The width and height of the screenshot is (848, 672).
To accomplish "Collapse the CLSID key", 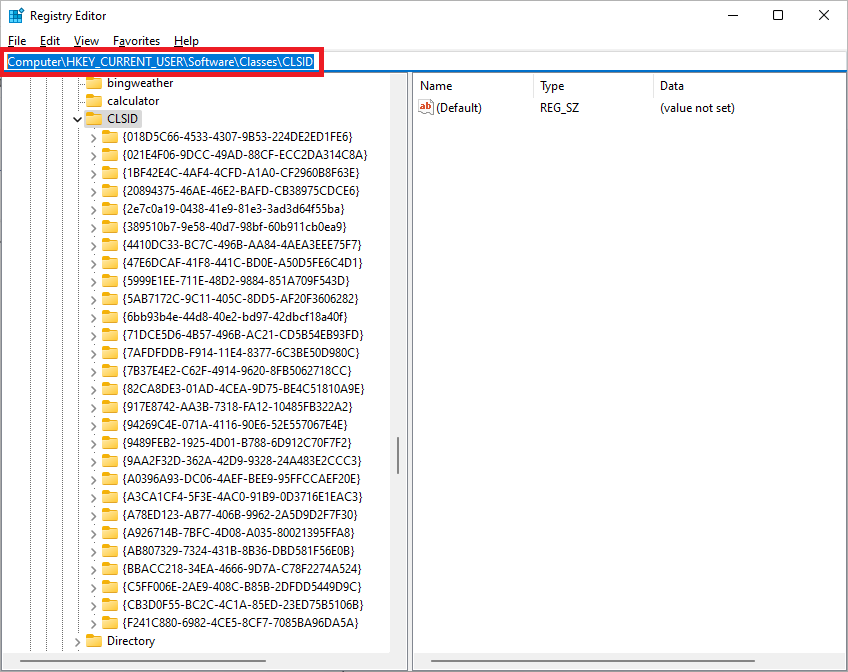I will click(x=77, y=119).
